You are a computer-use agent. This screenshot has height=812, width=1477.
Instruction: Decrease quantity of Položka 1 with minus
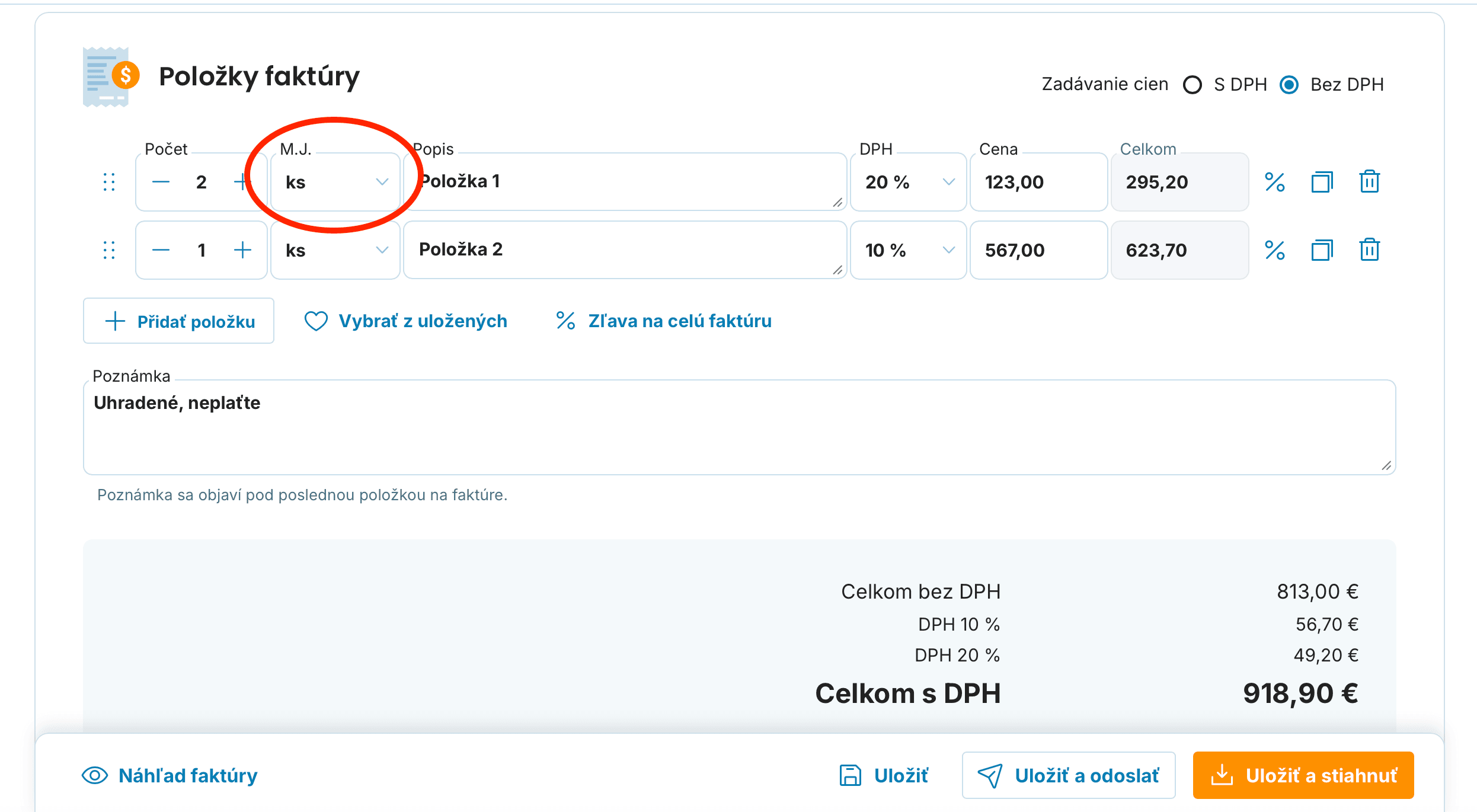(161, 182)
